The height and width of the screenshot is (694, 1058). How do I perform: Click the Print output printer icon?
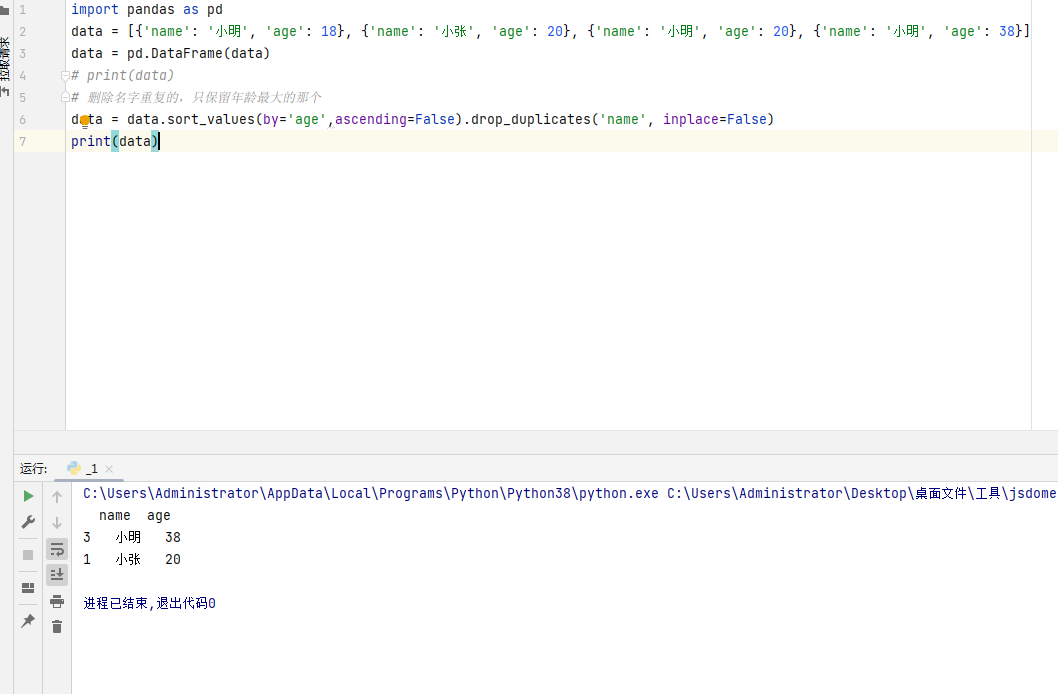(57, 601)
